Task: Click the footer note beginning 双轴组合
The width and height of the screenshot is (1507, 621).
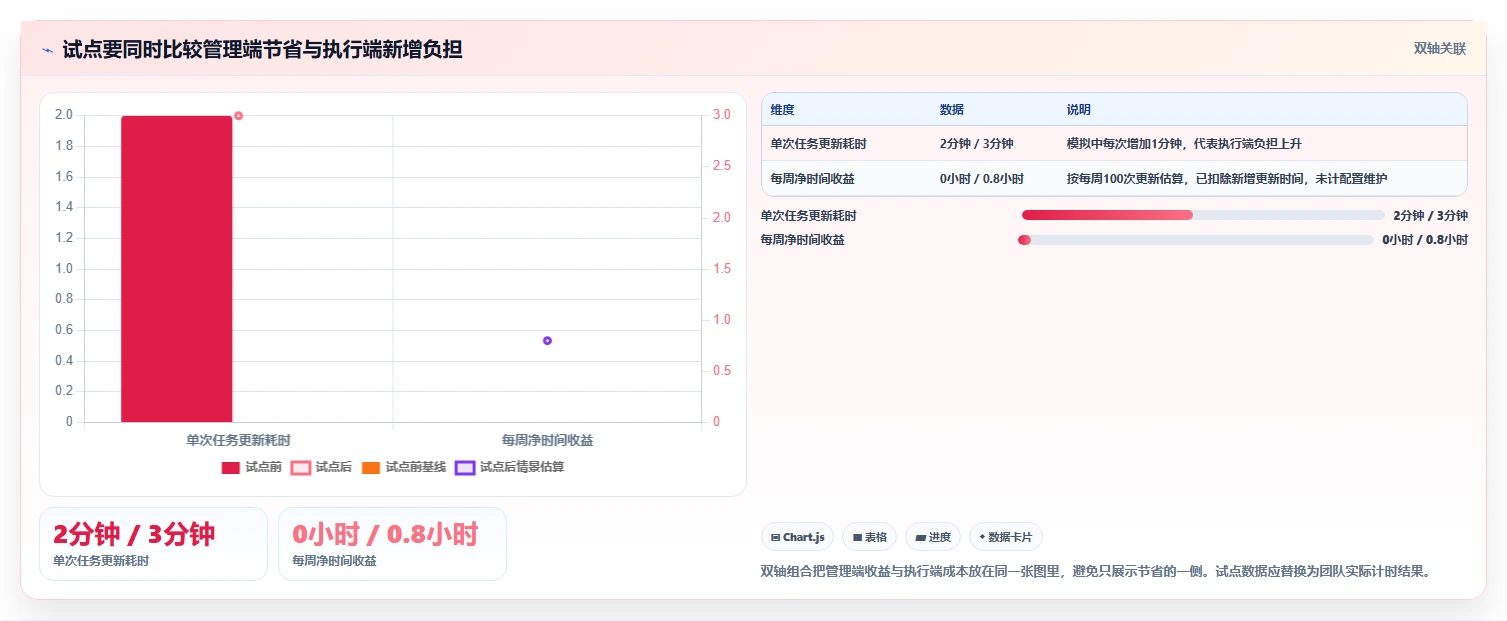Action: 1097,572
